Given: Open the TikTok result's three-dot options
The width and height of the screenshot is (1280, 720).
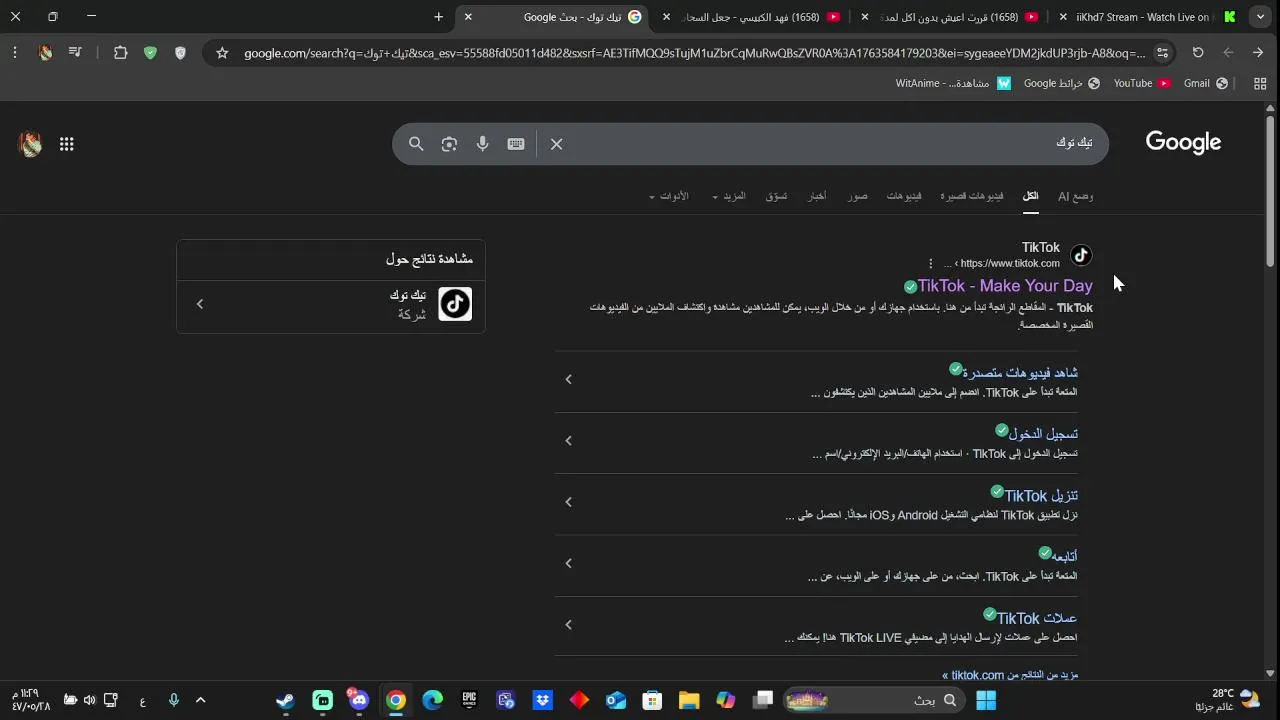Looking at the screenshot, I should 930,264.
